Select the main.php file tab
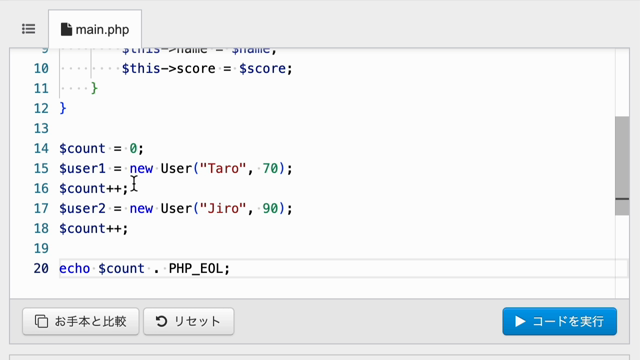 coord(95,29)
